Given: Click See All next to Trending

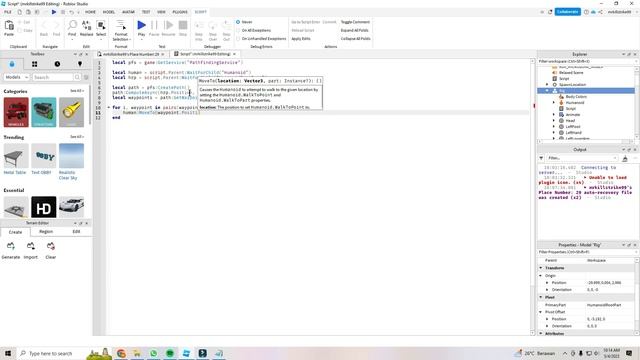Looking at the screenshot, I should coord(76,137).
